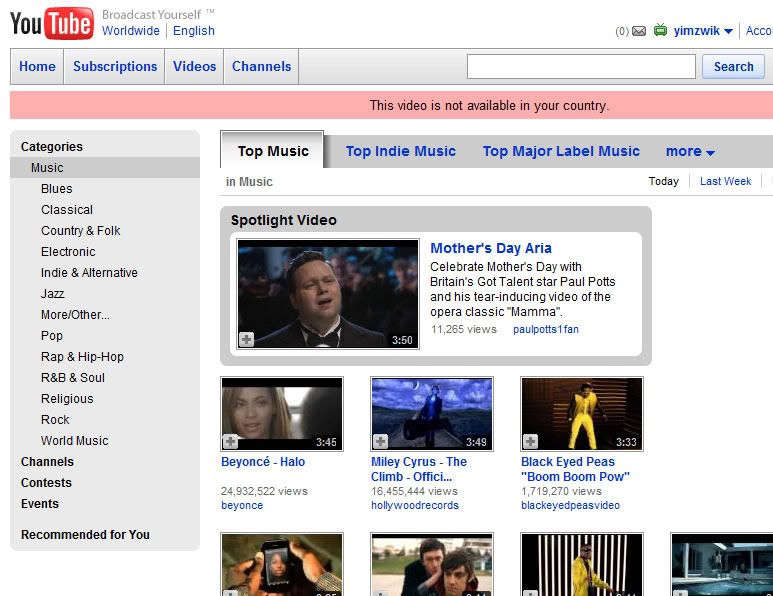Open Events in the sidebar

tap(40, 504)
